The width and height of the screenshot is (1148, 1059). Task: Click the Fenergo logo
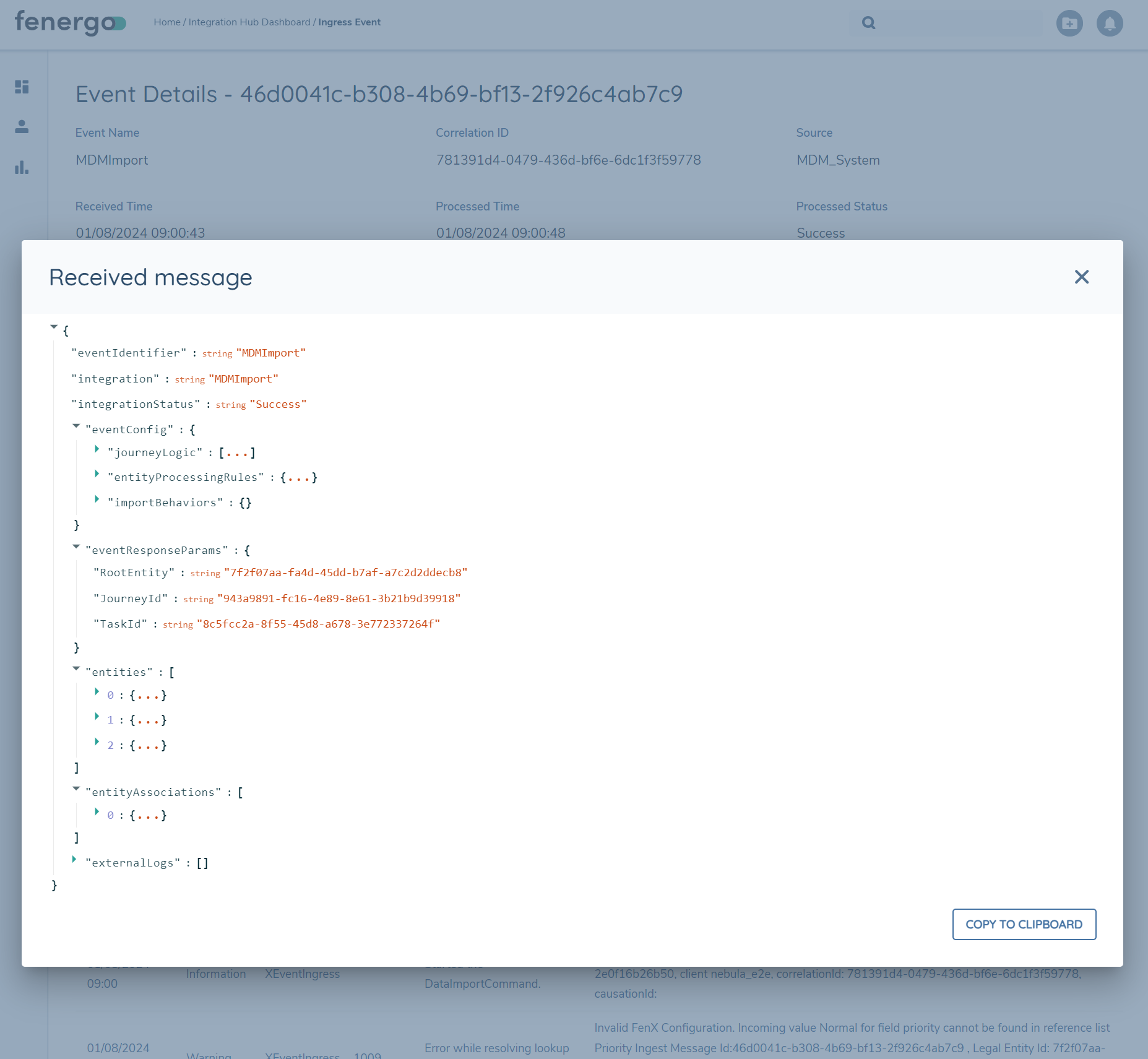tap(70, 23)
